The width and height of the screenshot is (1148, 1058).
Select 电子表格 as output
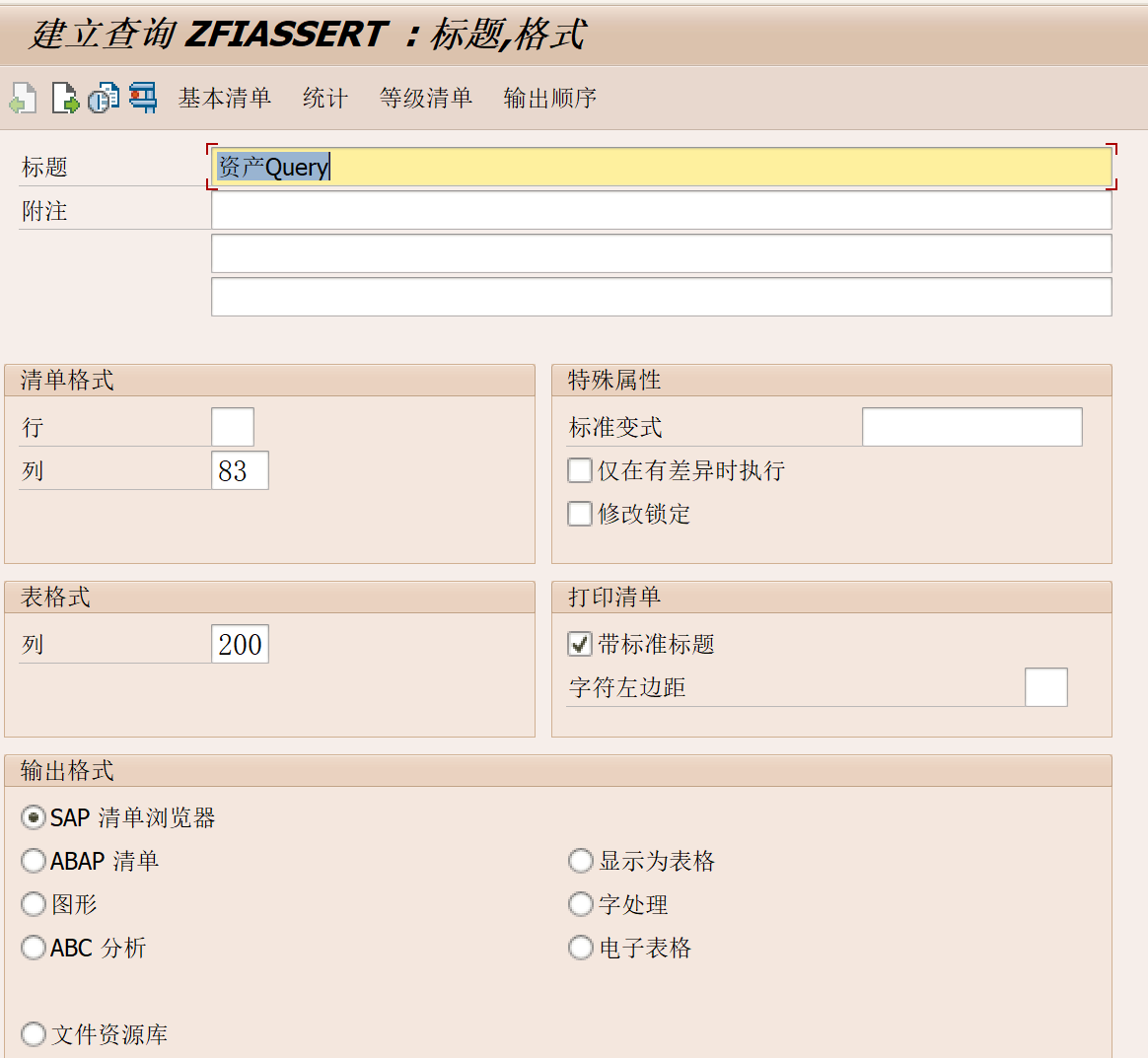pos(581,948)
